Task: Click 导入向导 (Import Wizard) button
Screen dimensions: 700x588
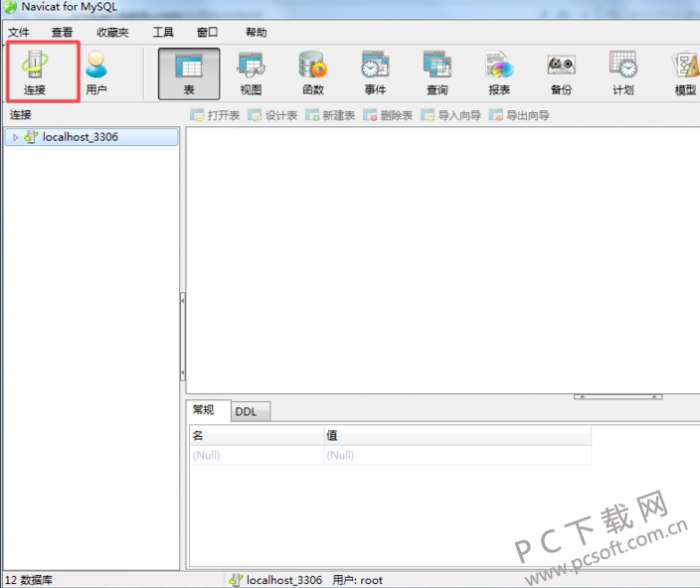Action: tap(451, 115)
